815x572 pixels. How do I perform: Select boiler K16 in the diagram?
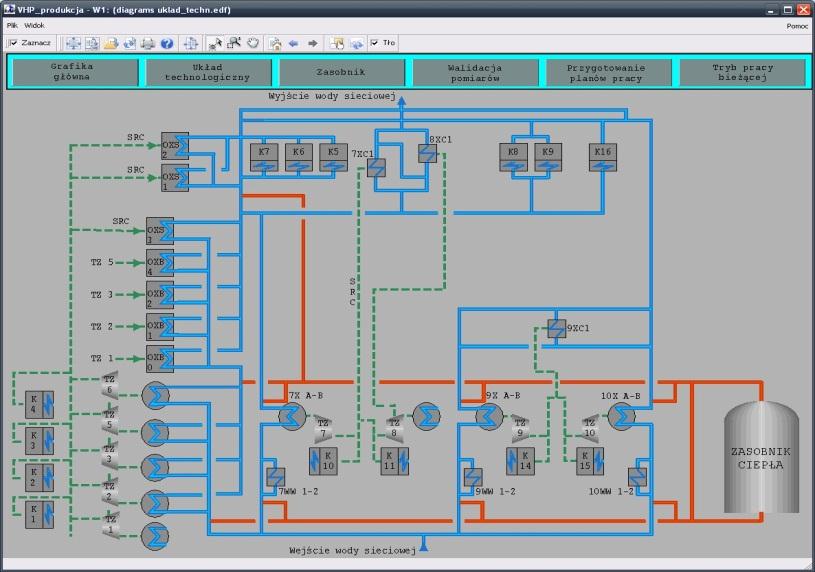pyautogui.click(x=603, y=157)
